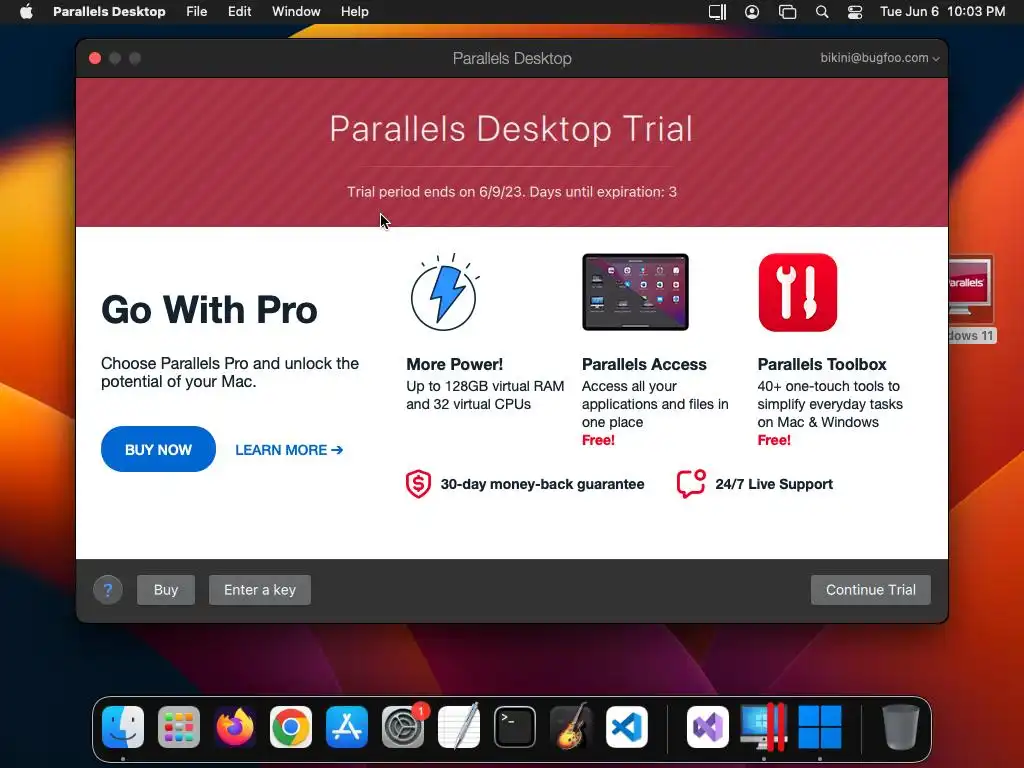Launch Firefox from the Dock
1024x768 pixels.
tap(235, 727)
